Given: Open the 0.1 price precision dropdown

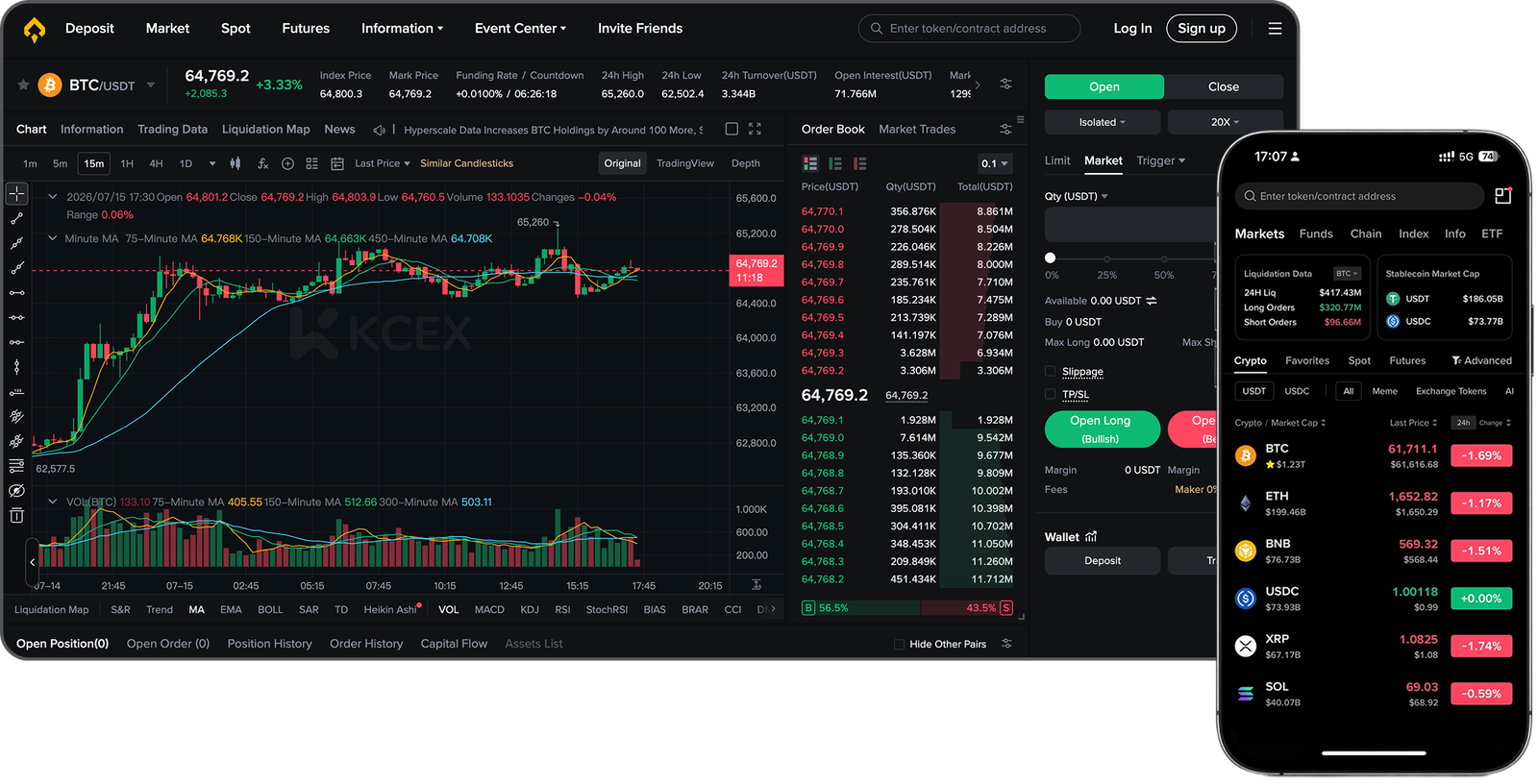Looking at the screenshot, I should click(x=995, y=163).
